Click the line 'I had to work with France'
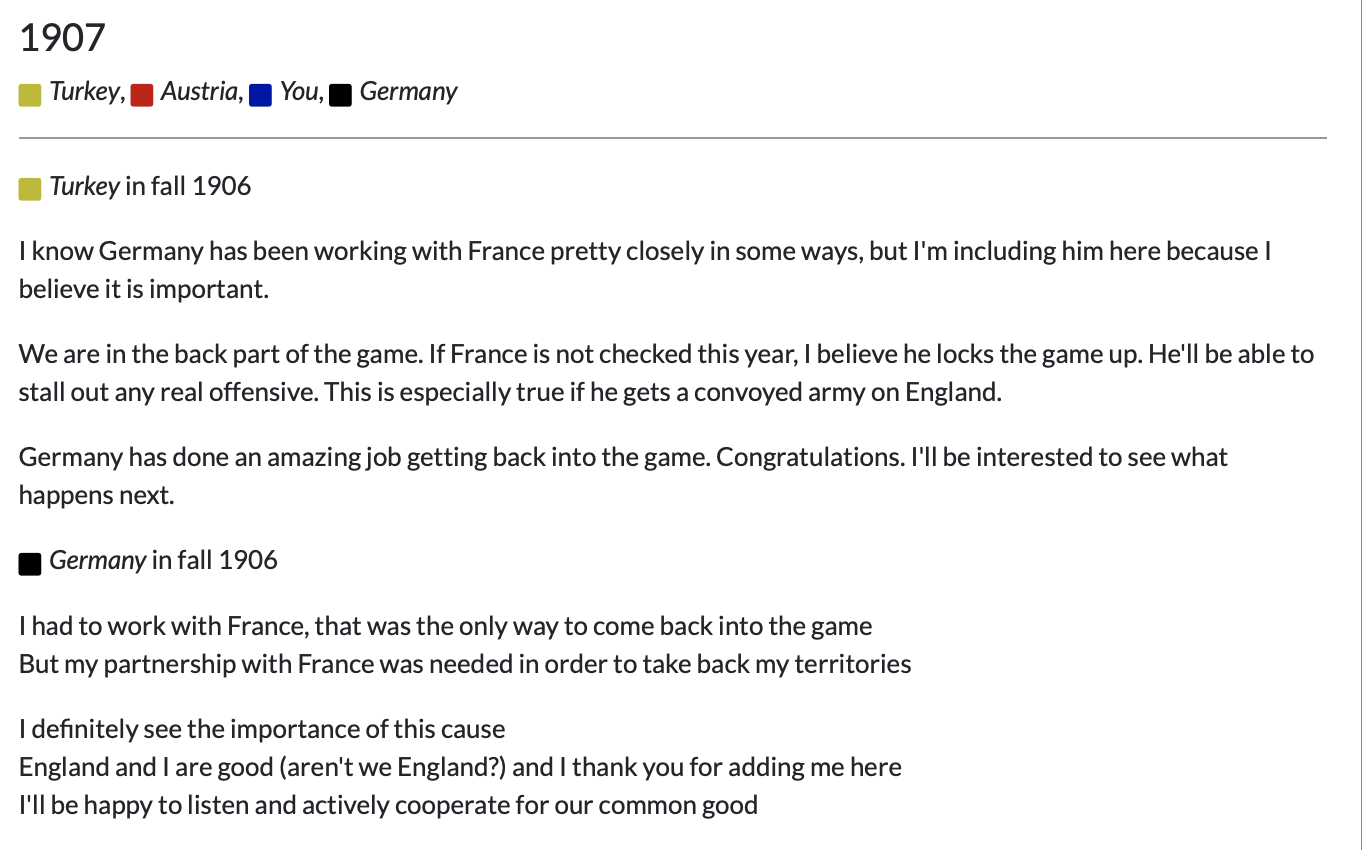The image size is (1362, 850). coord(445,627)
